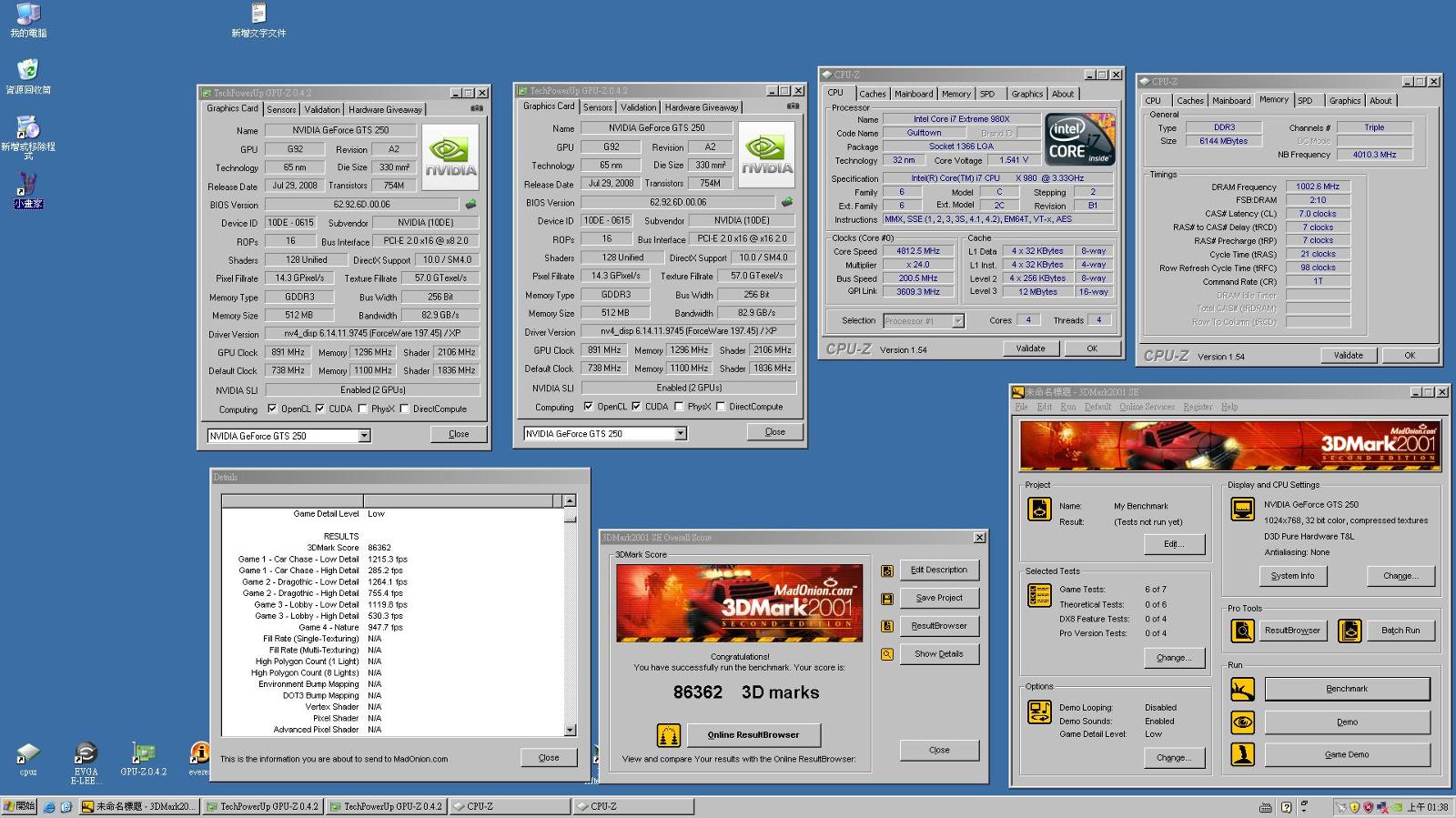This screenshot has width=1456, height=818.
Task: Toggle OpenCL checkbox in left GPU-Z
Action: [272, 409]
